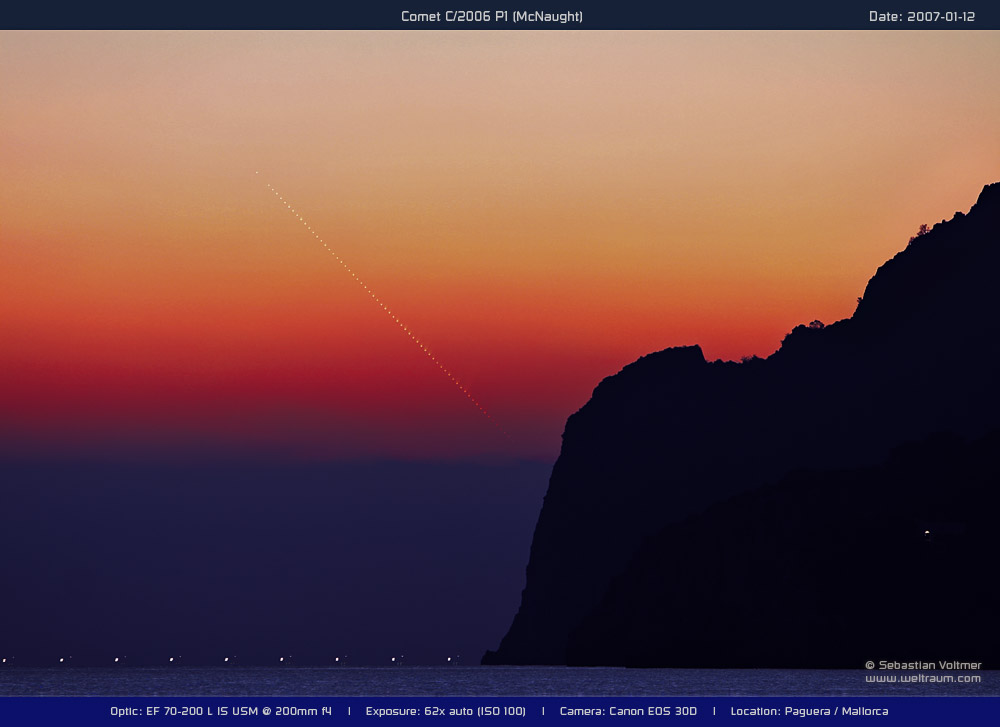This screenshot has width=1000, height=727.
Task: Click the Optic: EF 70-200 lens info
Action: [221, 711]
